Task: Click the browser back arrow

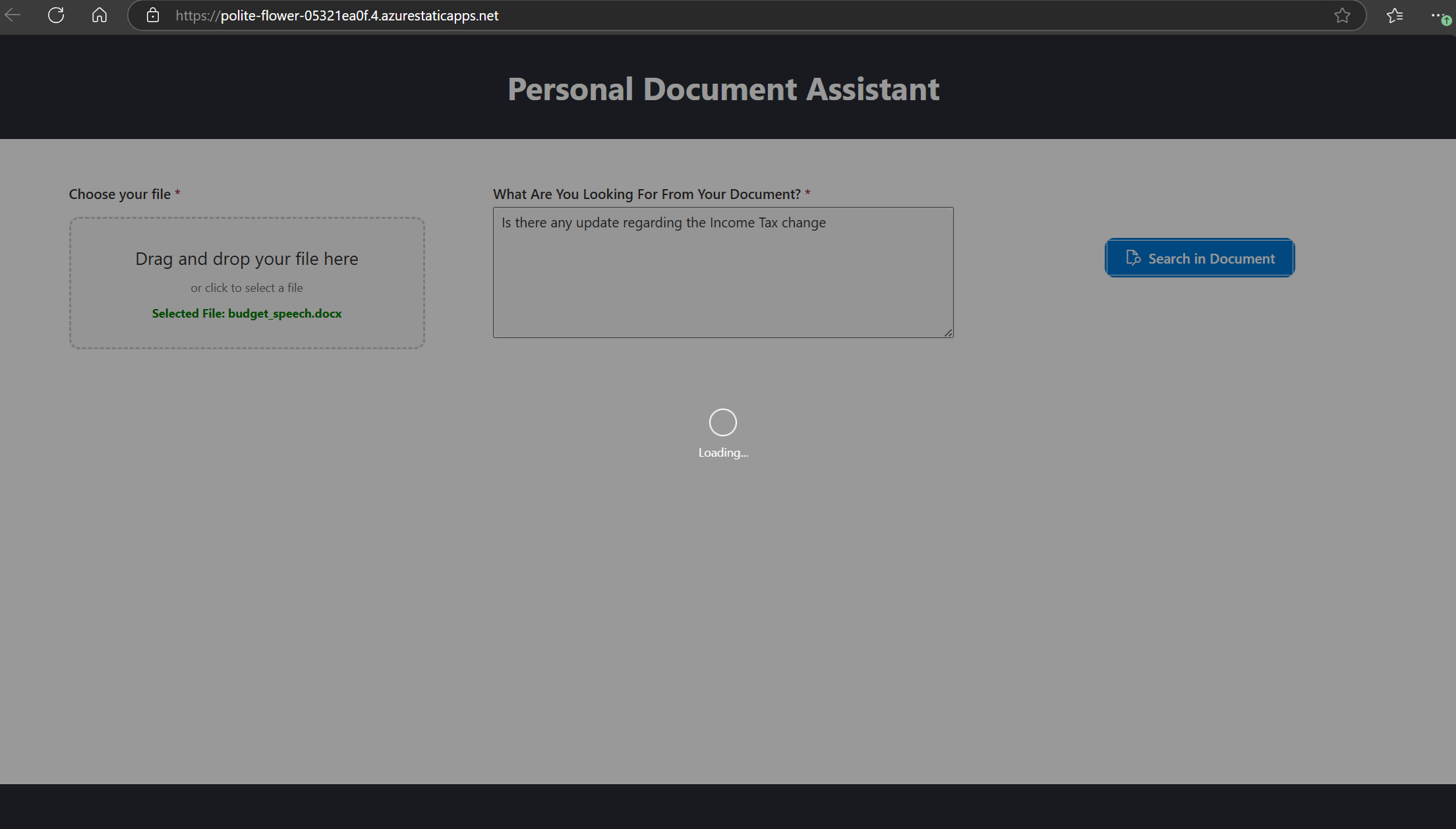Action: 13,15
